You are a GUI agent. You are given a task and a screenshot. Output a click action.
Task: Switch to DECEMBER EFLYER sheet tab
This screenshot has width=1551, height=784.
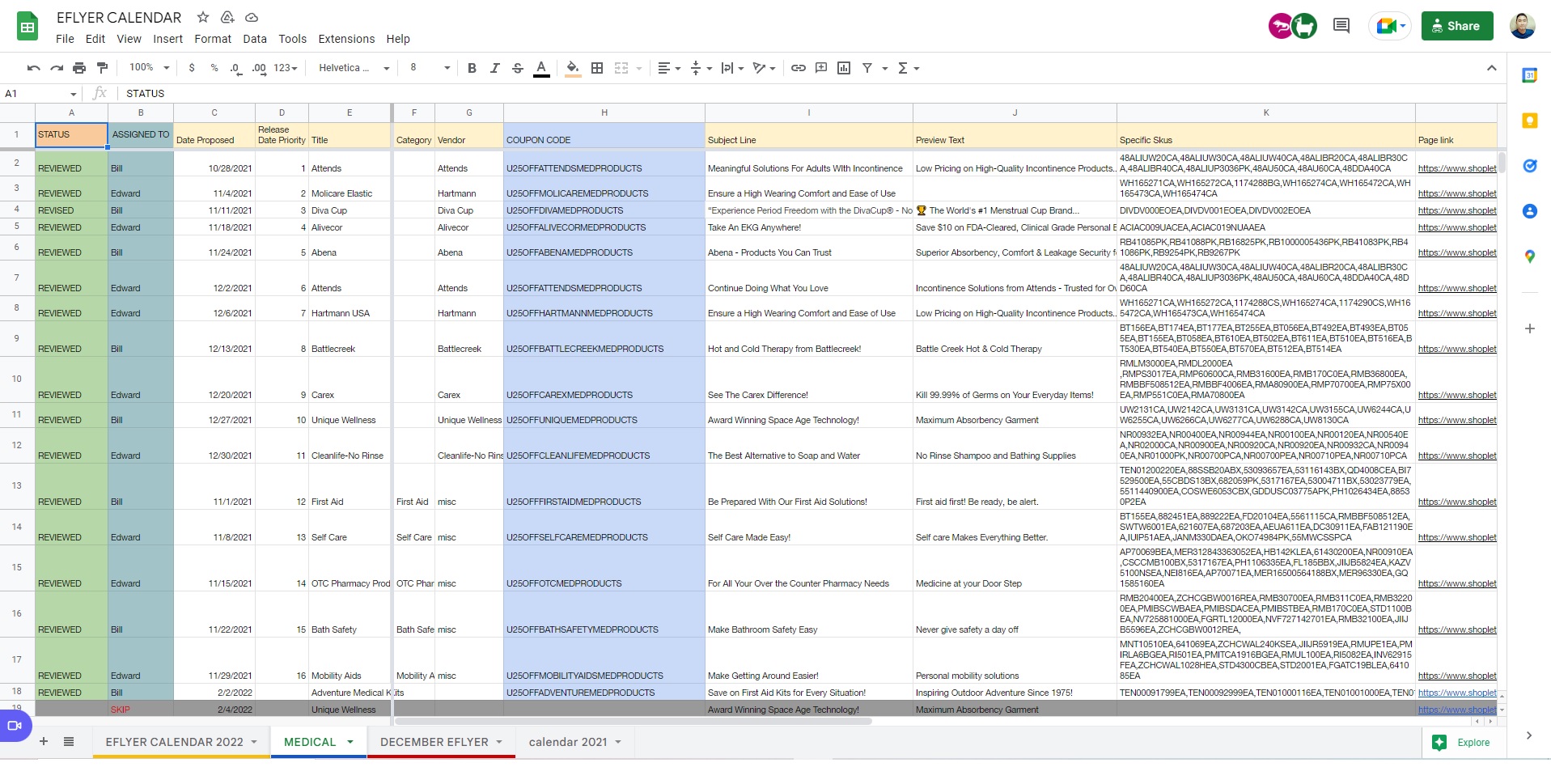click(434, 742)
